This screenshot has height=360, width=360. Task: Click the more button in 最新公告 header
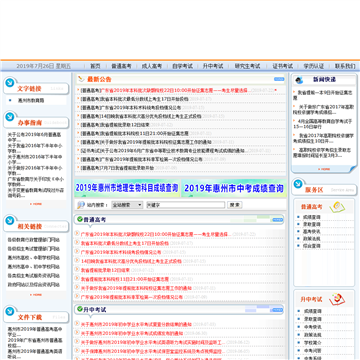click(x=279, y=79)
